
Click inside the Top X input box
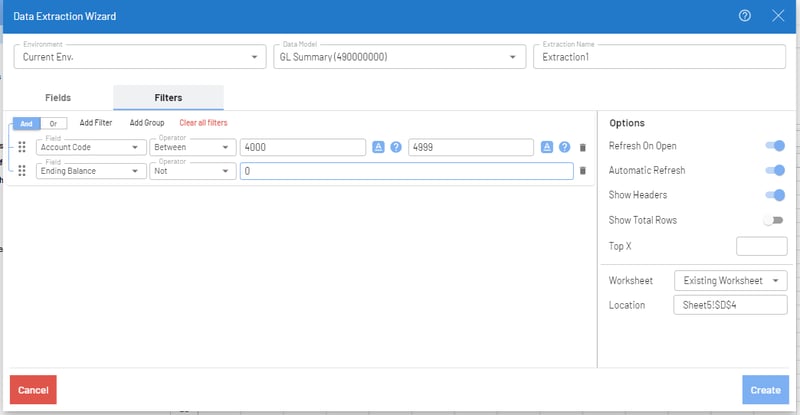[761, 246]
